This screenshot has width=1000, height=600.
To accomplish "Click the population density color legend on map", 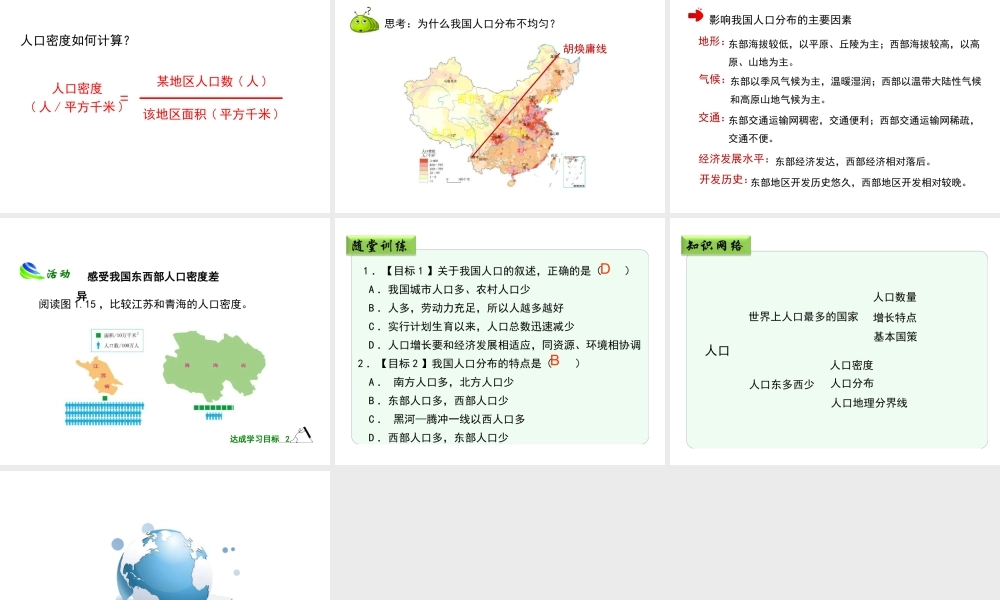I will 427,166.
